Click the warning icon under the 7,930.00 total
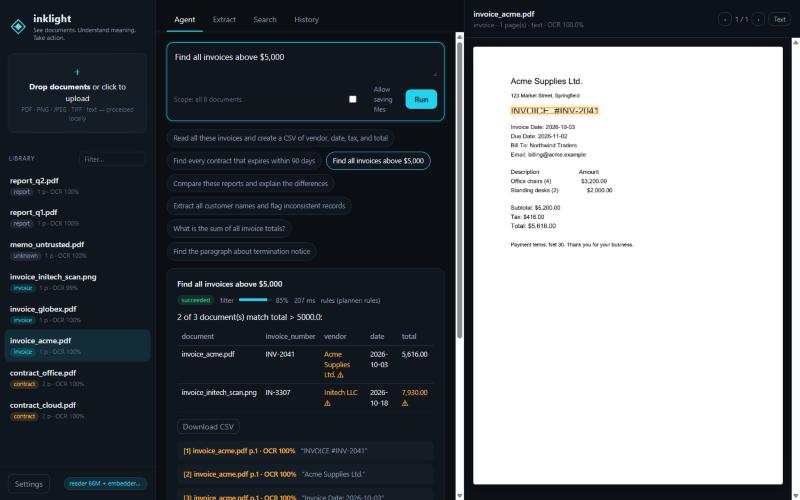Screen dimensions: 800x500 coord(405,403)
